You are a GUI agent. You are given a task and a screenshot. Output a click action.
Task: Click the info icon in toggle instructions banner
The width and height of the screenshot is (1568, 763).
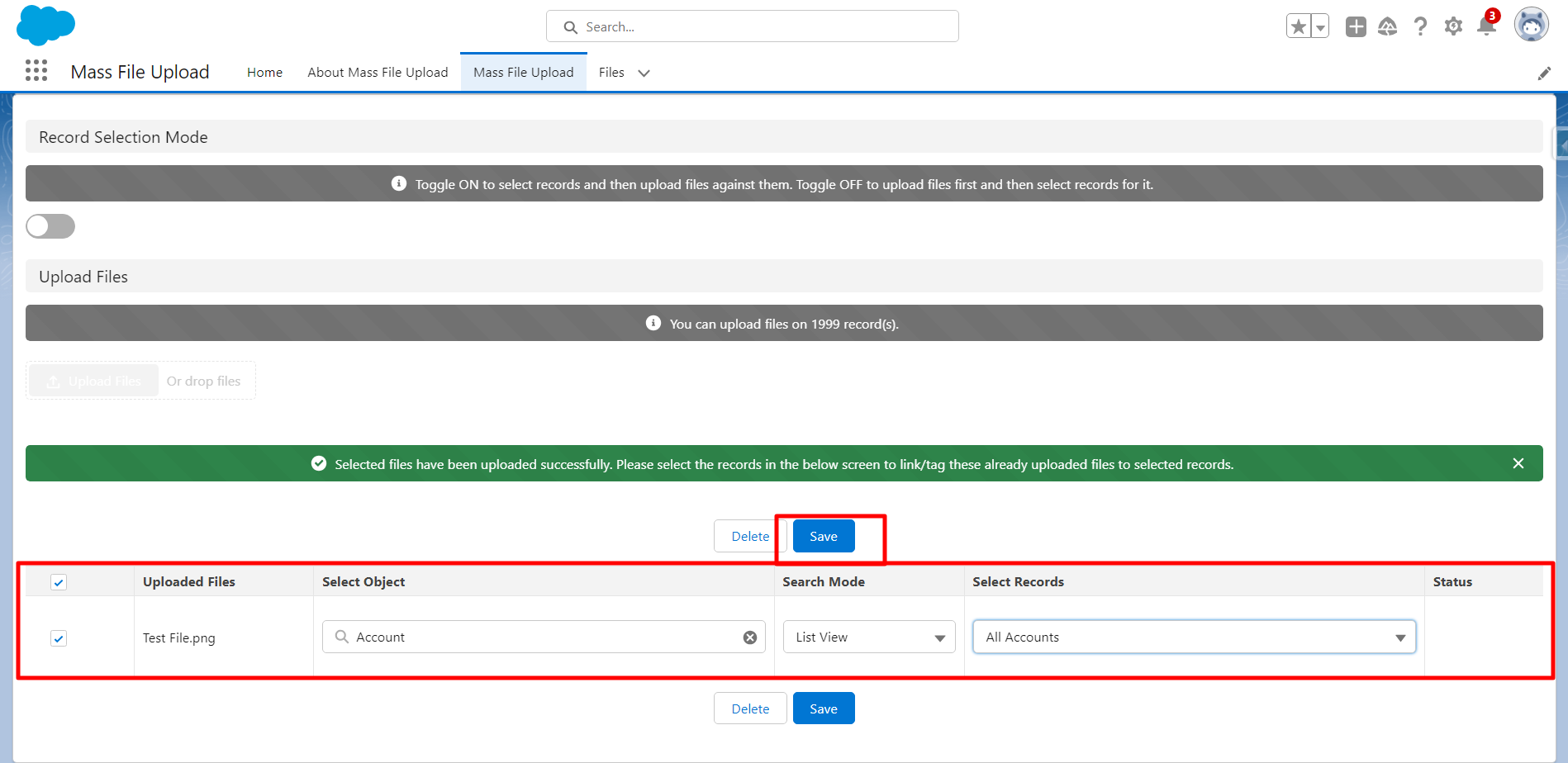(399, 183)
